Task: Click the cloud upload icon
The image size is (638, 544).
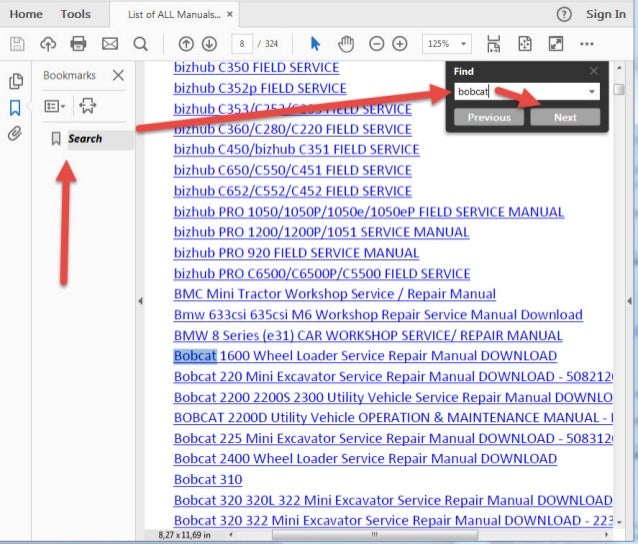Action: [48, 44]
